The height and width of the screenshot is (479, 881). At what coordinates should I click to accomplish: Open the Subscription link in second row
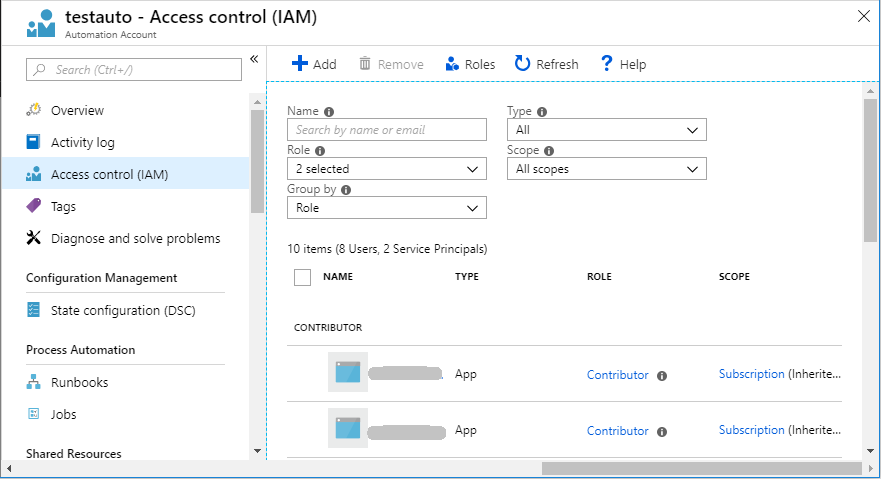tap(751, 430)
